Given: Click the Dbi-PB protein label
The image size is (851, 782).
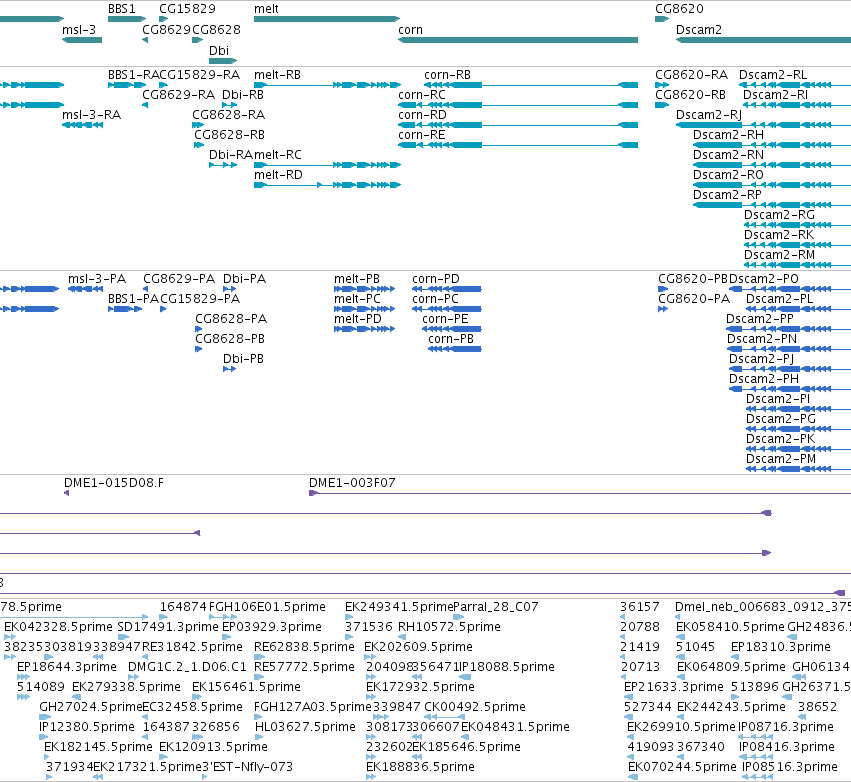Looking at the screenshot, I should point(243,359).
